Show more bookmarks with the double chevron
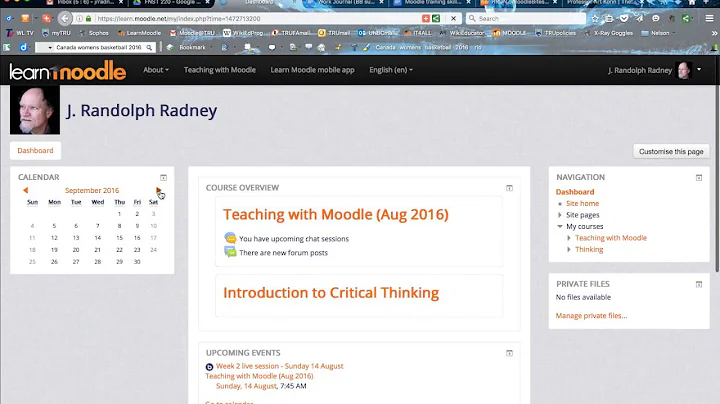The height and width of the screenshot is (404, 720). coord(714,33)
